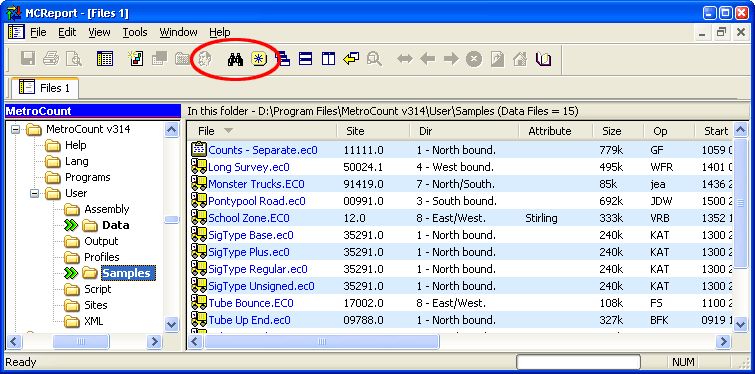Collapse the MetroCount v314 tree node
Screen dimensions: 755x374
pyautogui.click(x=16, y=129)
